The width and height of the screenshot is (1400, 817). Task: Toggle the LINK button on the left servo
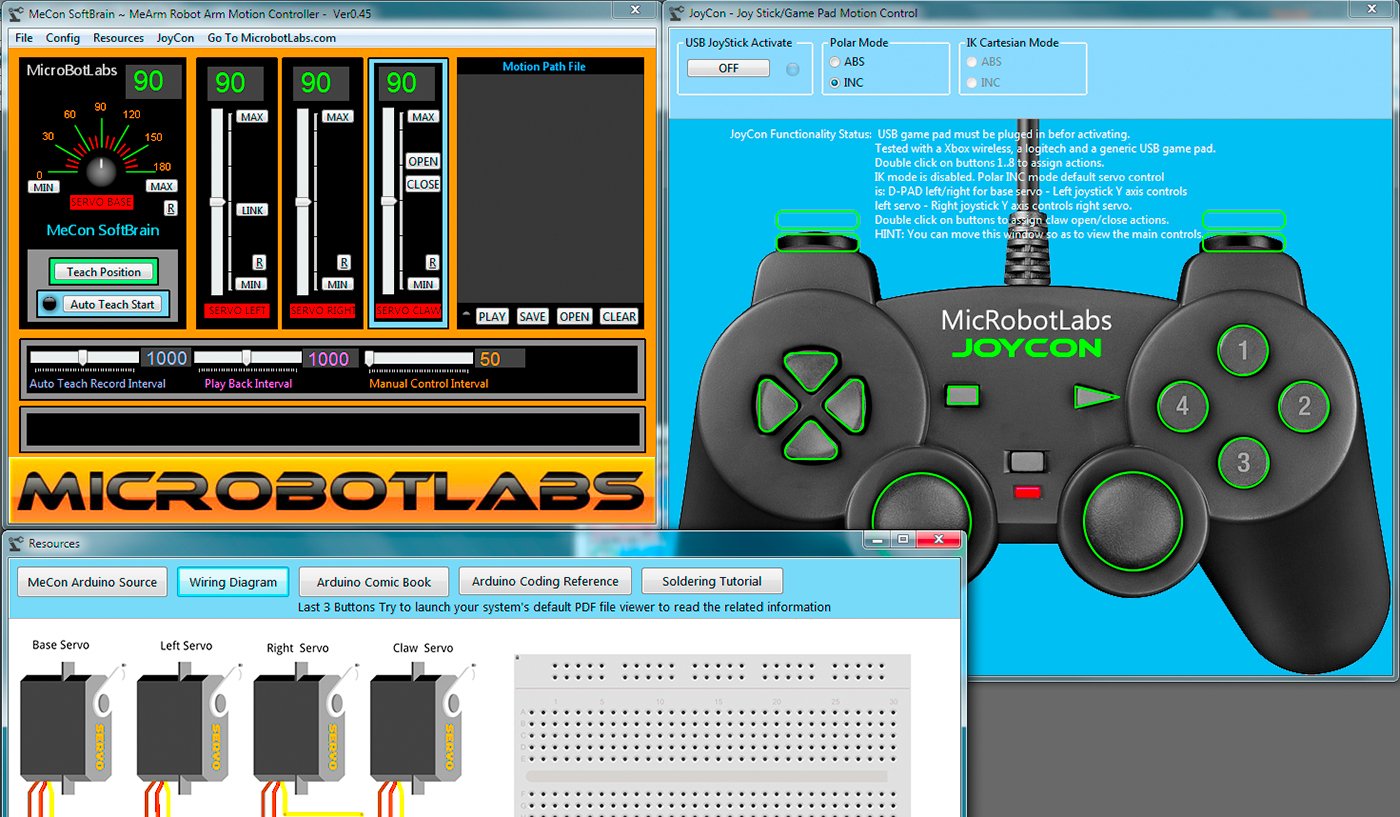tap(252, 210)
